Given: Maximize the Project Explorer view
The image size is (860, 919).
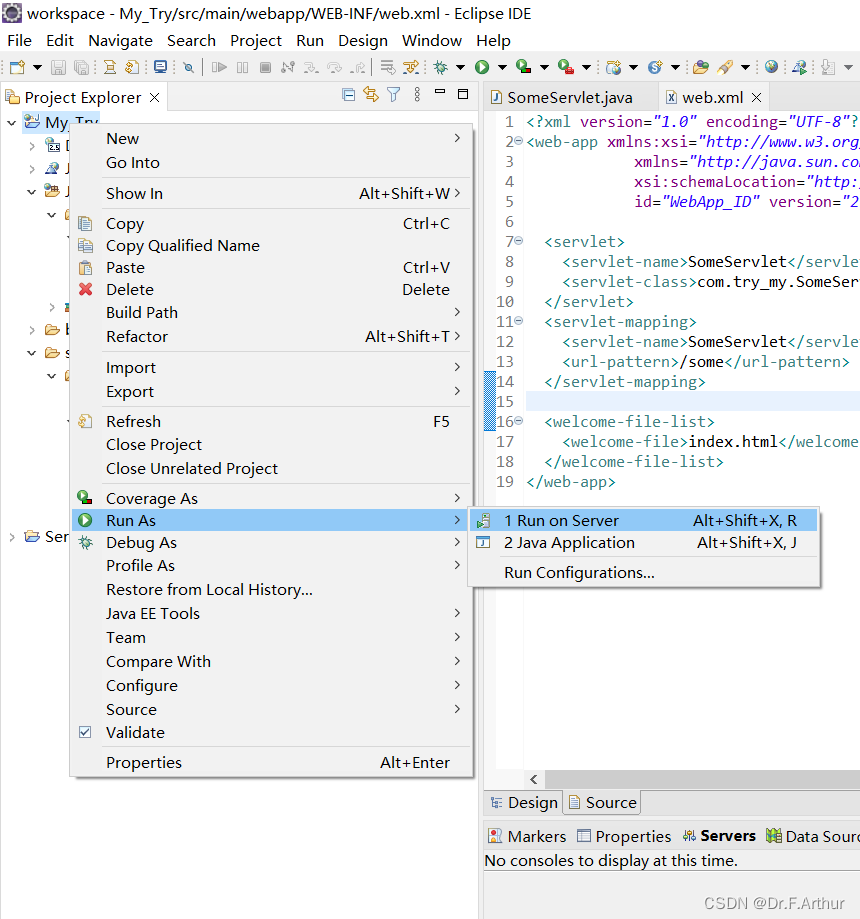Looking at the screenshot, I should tap(463, 94).
